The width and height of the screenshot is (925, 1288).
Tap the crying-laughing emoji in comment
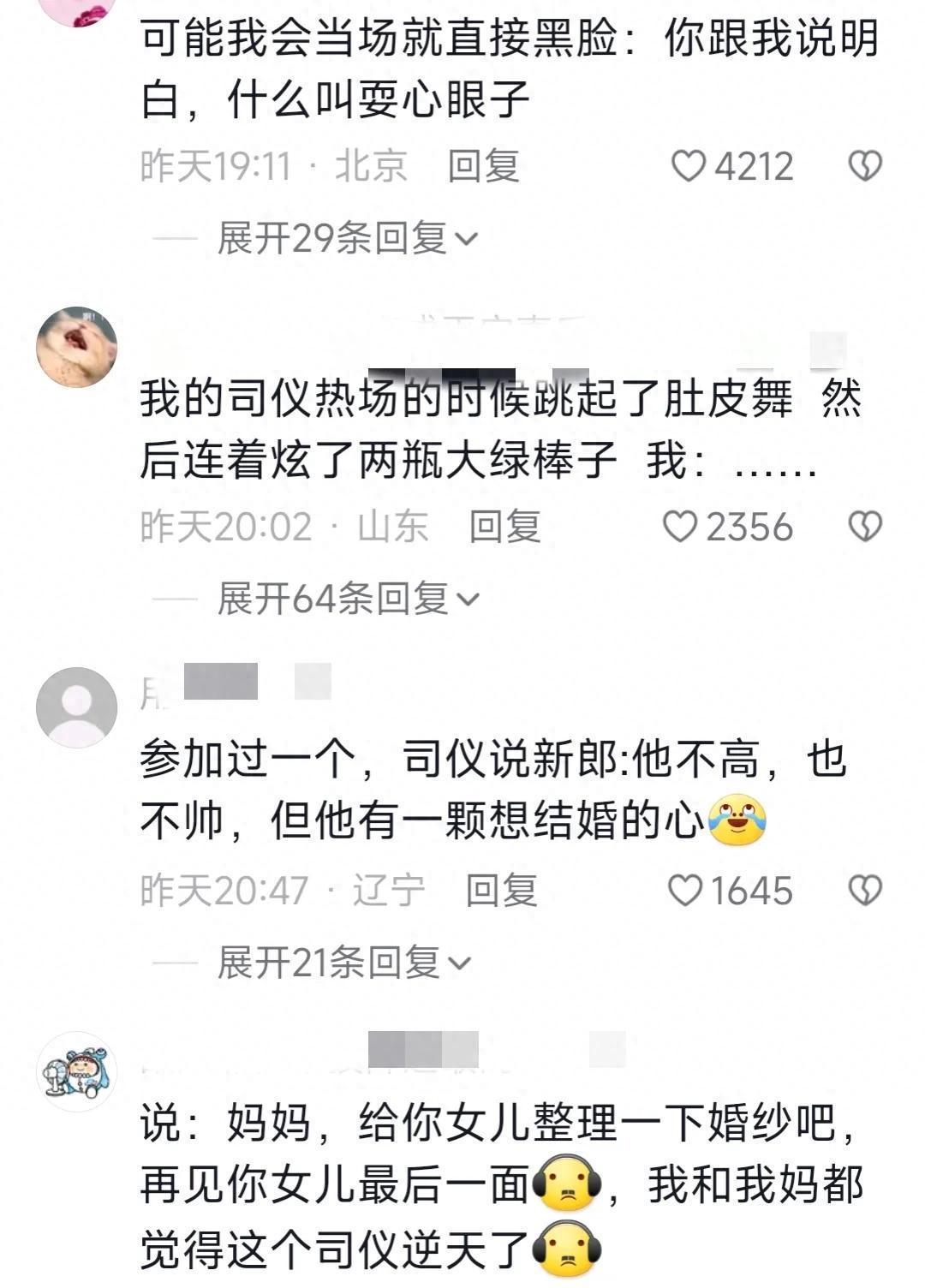point(737,820)
